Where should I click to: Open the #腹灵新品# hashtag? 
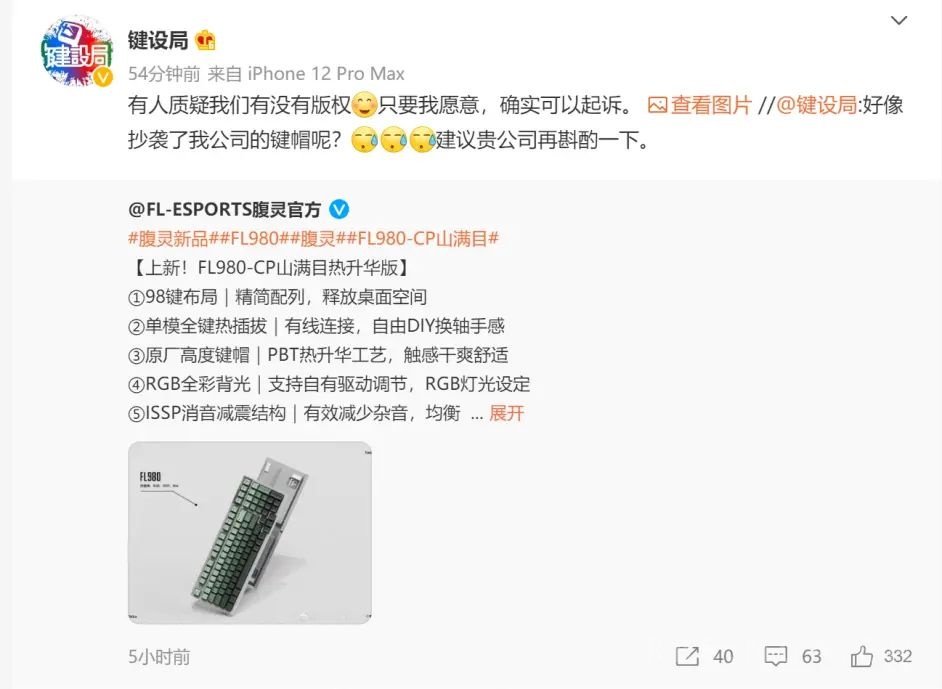pyautogui.click(x=168, y=238)
